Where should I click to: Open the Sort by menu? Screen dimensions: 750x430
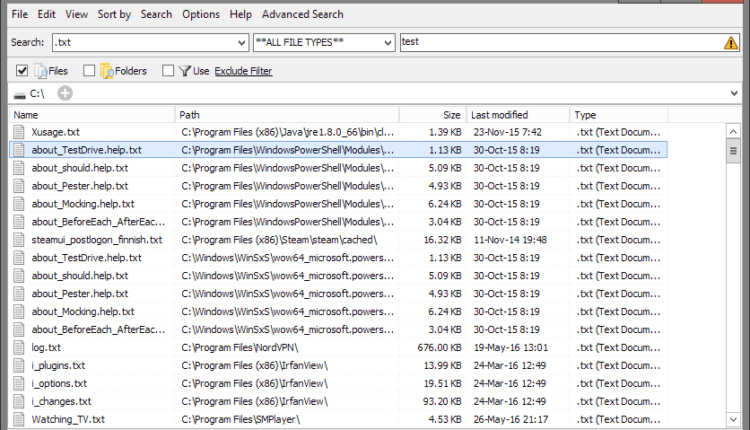coord(114,14)
